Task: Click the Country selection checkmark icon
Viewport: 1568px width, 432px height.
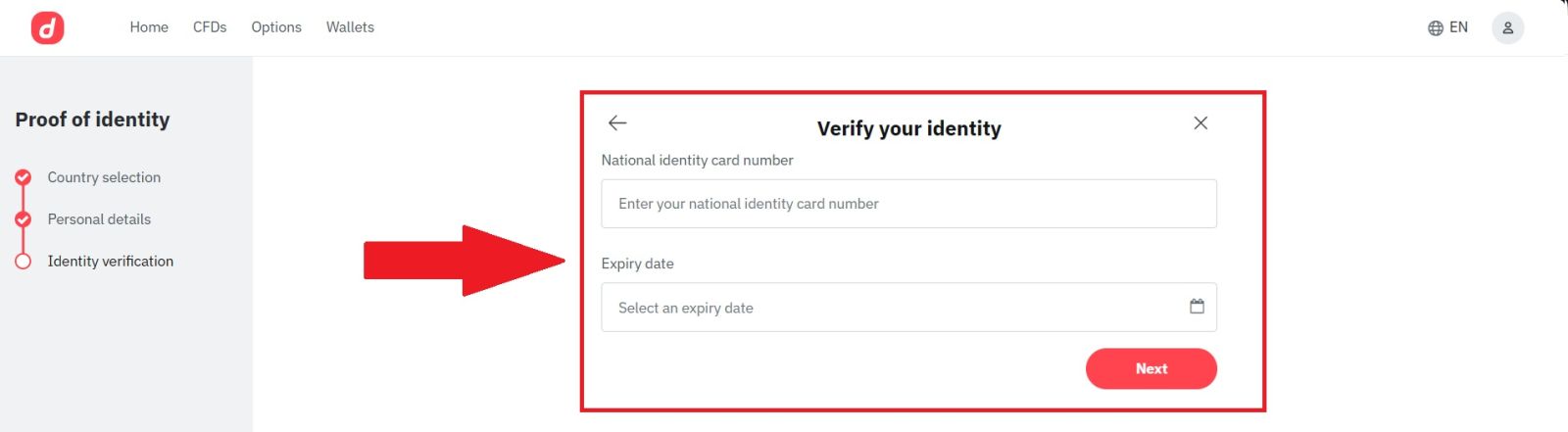Action: pos(24,177)
